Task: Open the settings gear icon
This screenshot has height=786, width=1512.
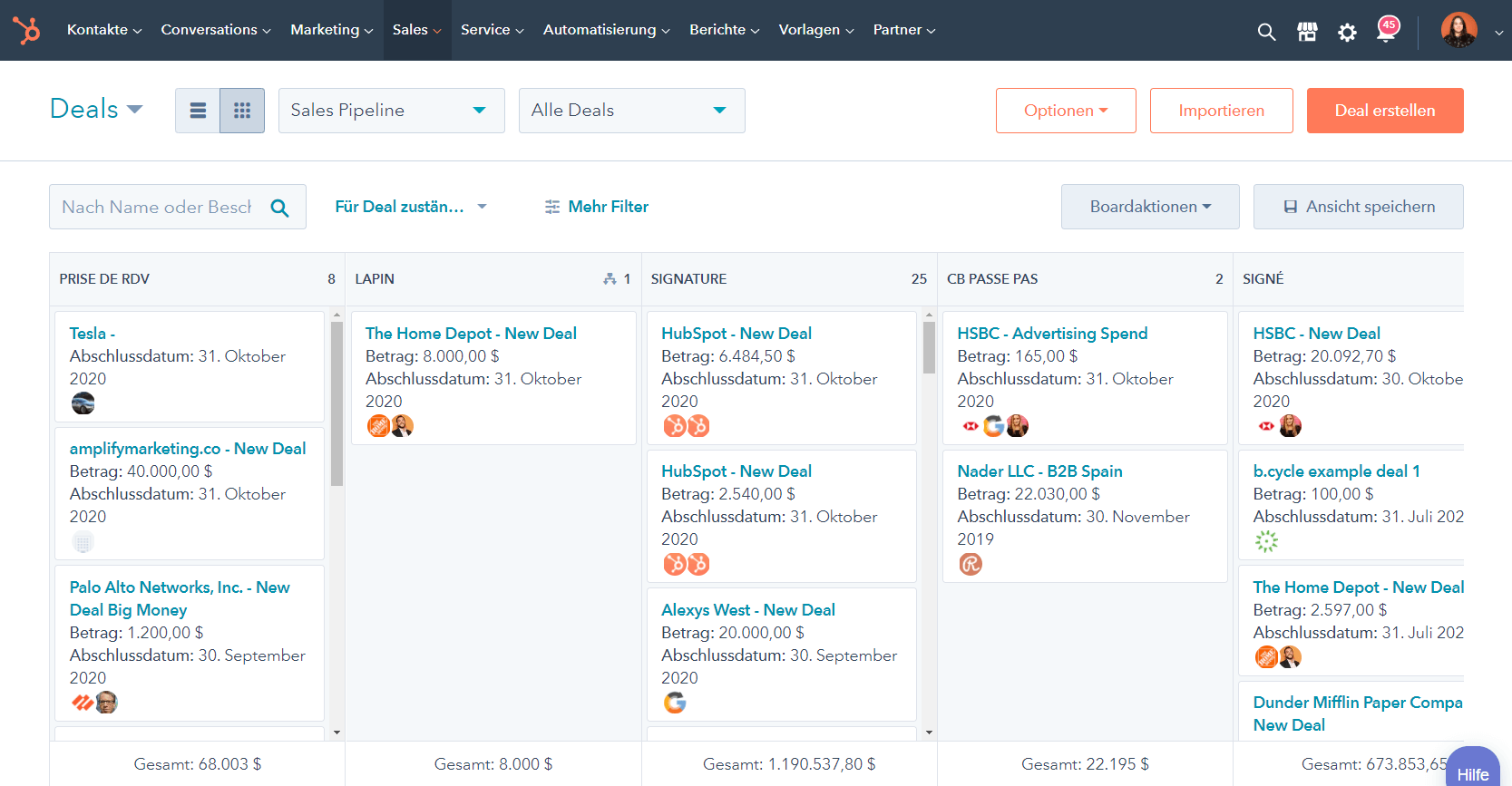Action: pos(1347,32)
